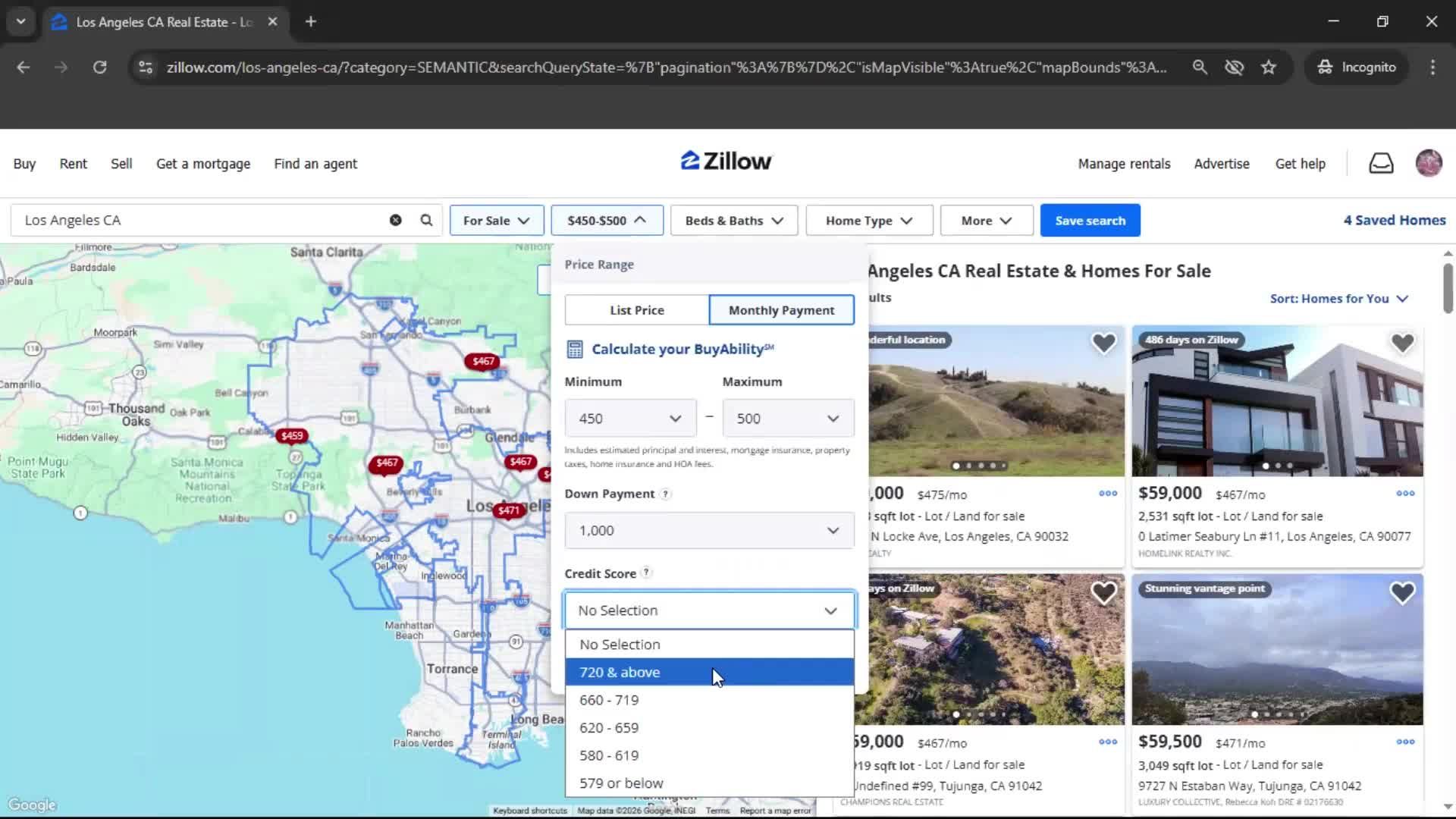This screenshot has height=819, width=1456.
Task: Open the 4 Saved Homes link
Action: click(x=1394, y=220)
